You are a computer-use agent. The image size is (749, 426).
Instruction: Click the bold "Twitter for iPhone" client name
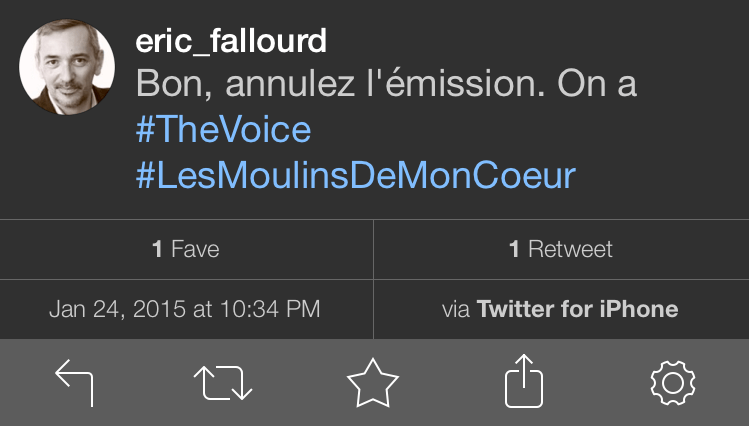coord(577,309)
